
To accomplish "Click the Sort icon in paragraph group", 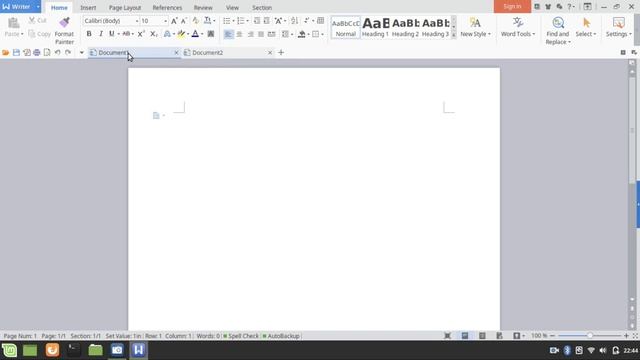I will 294,21.
